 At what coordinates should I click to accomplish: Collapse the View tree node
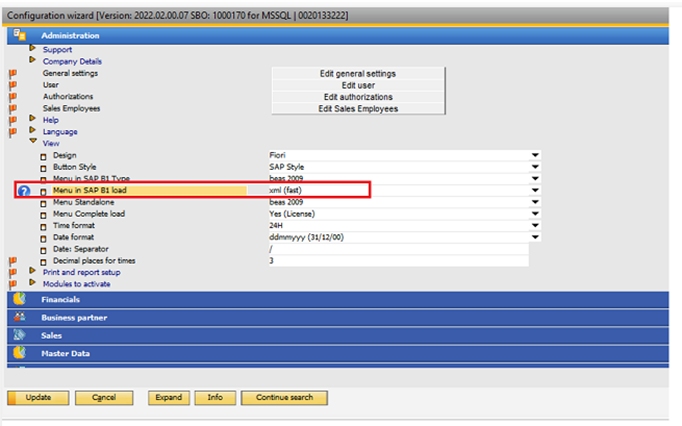click(x=33, y=141)
